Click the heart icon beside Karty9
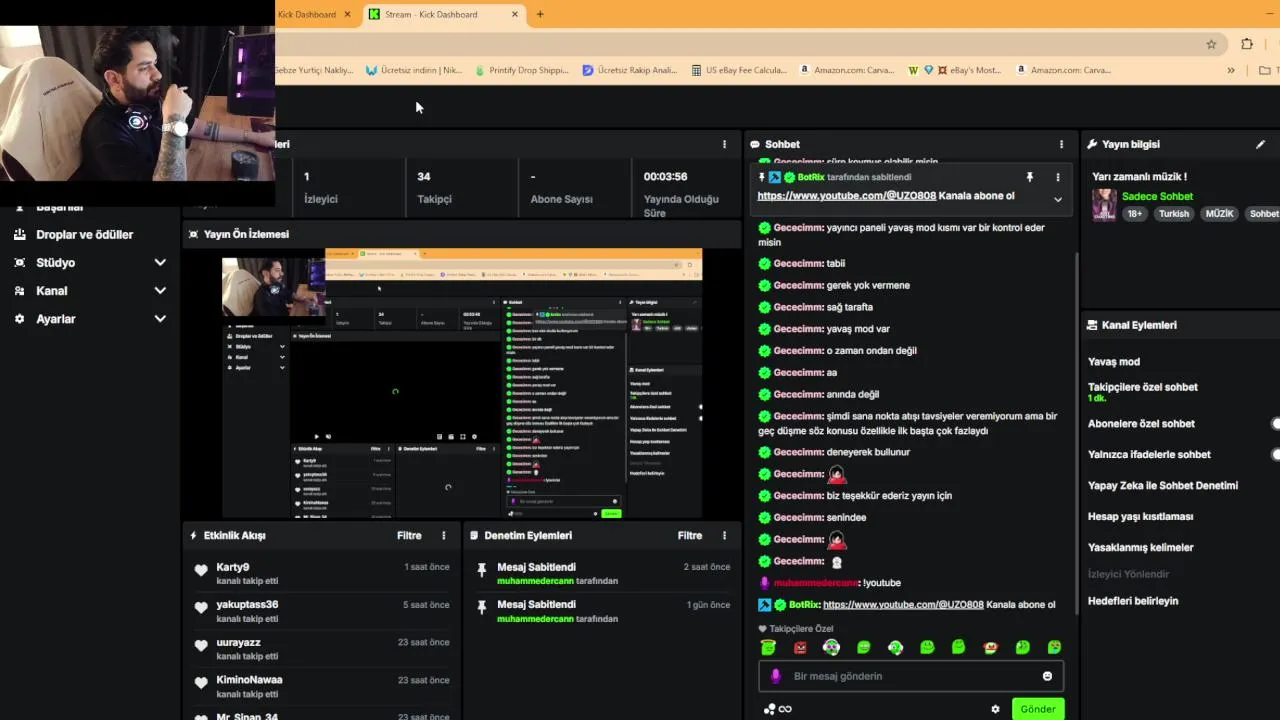This screenshot has width=1280, height=720. pos(201,570)
